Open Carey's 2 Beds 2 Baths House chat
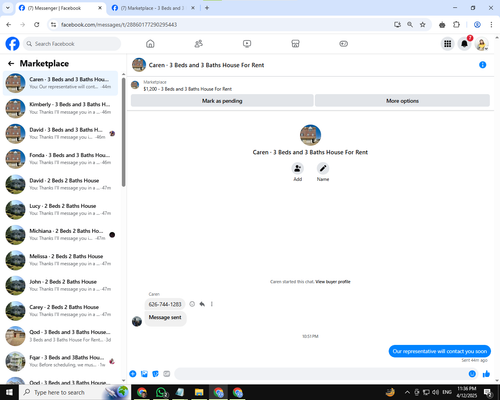The image size is (500, 400). [60, 311]
